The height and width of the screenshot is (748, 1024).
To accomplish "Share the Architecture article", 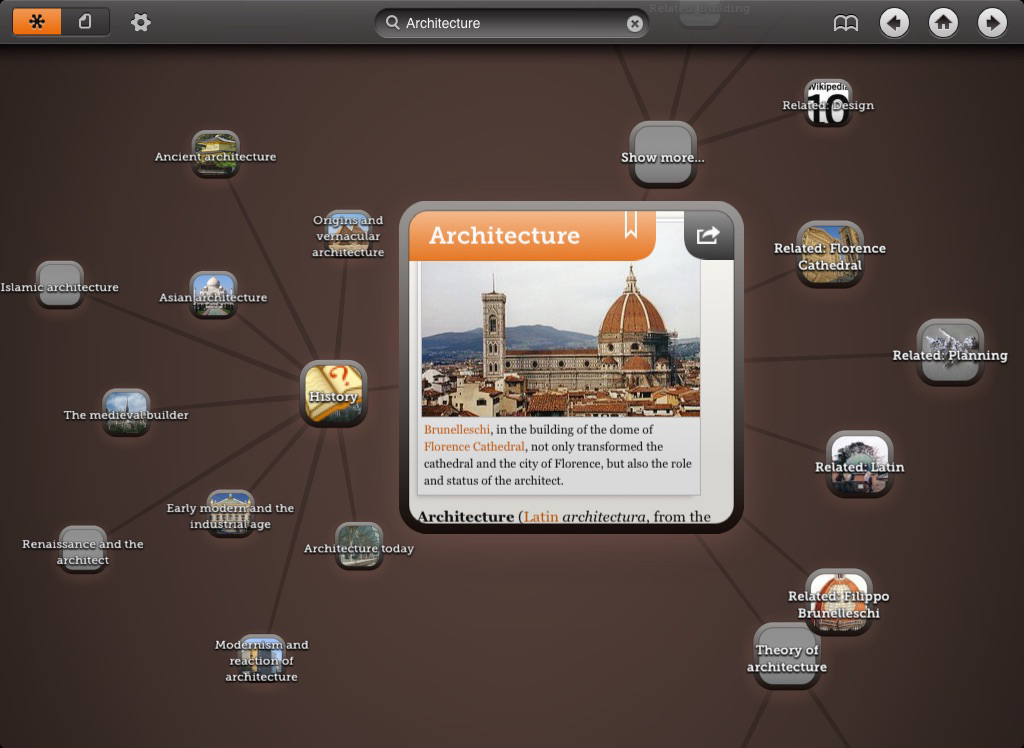I will [708, 235].
